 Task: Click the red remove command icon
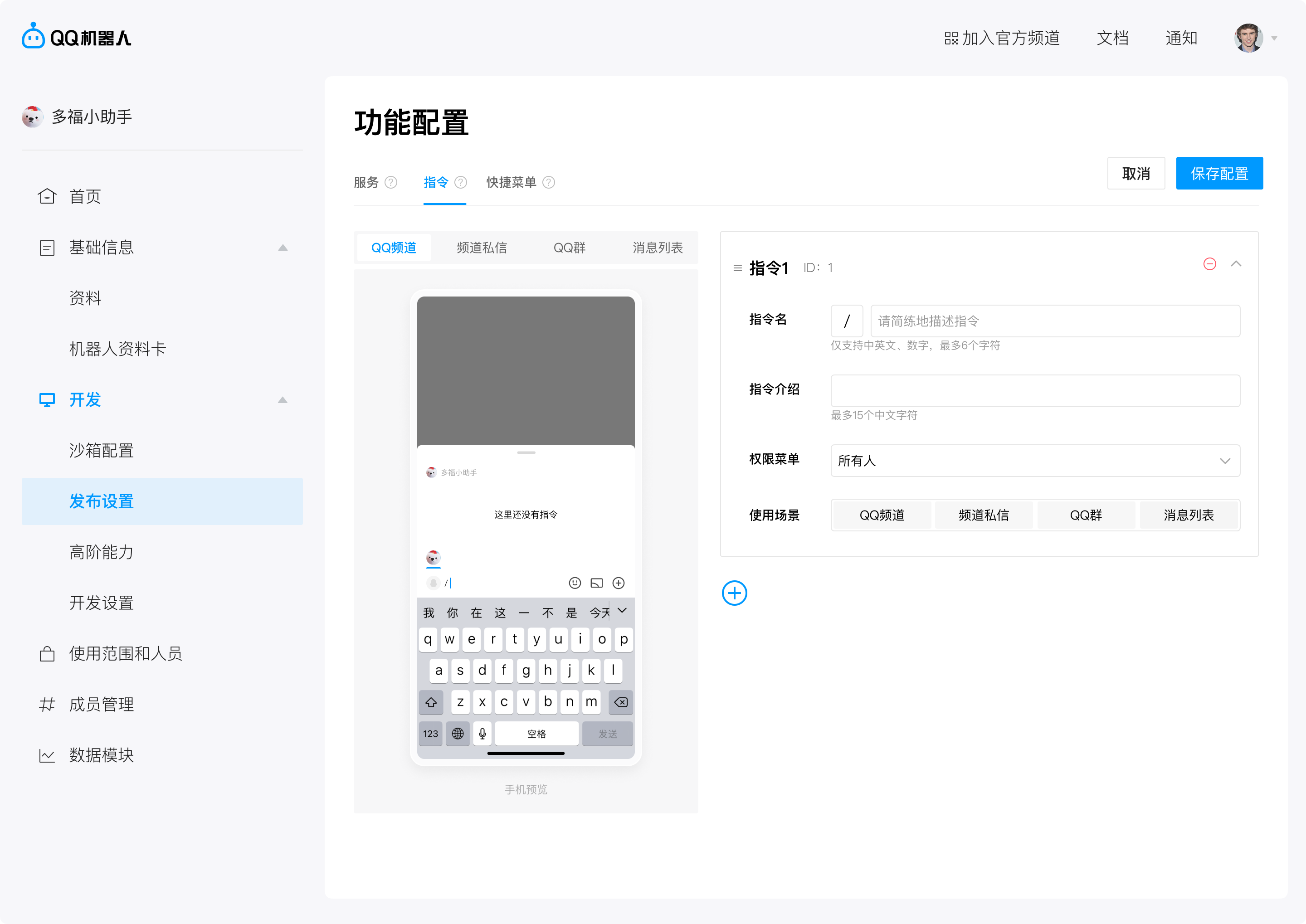tap(1209, 264)
